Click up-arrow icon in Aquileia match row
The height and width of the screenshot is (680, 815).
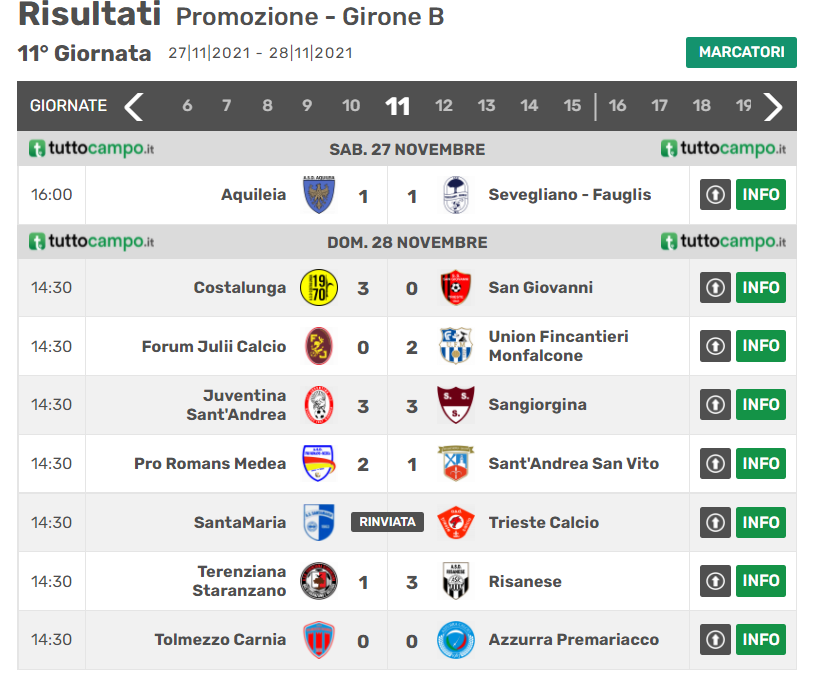tap(715, 195)
